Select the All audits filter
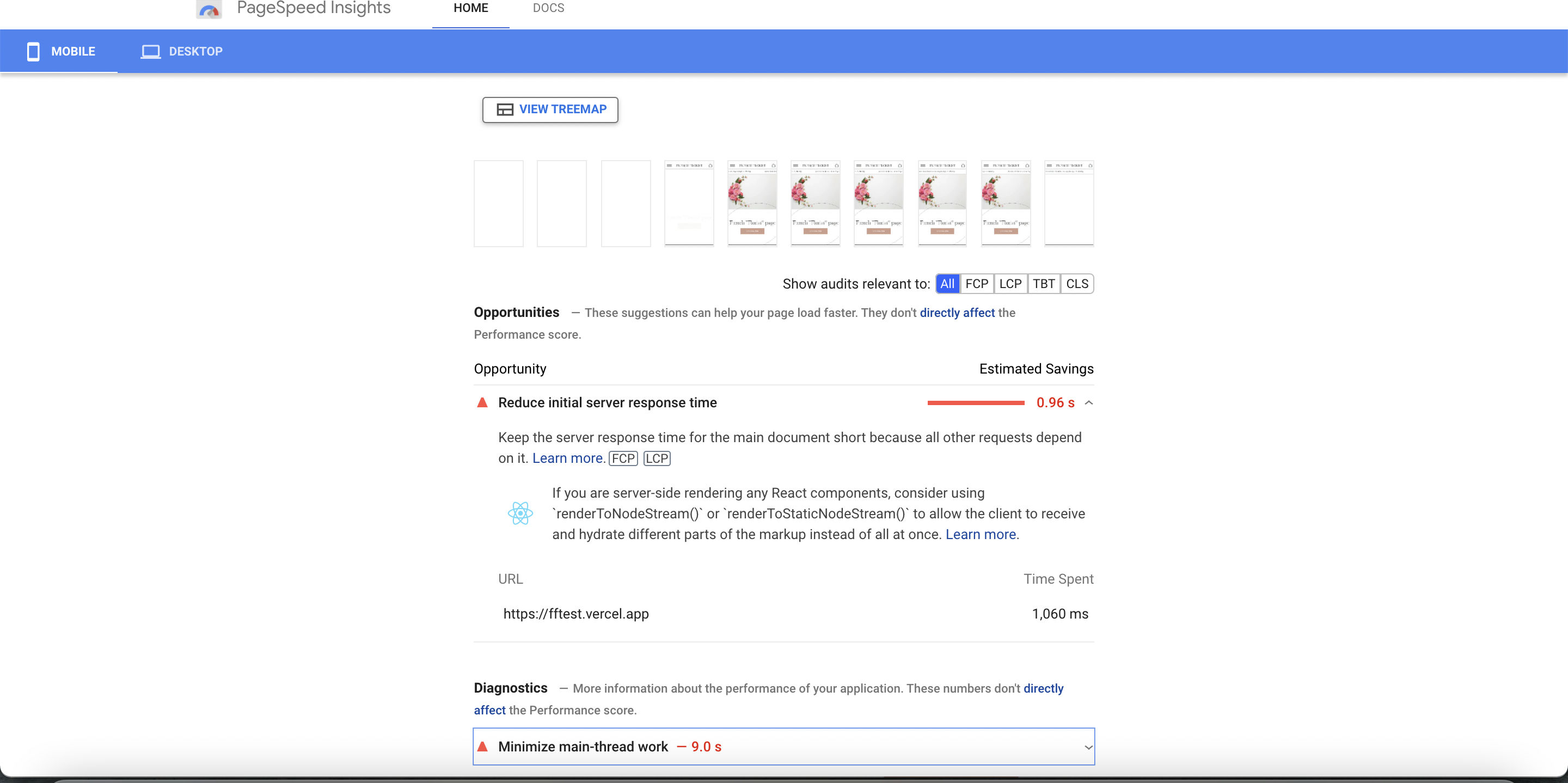 pos(947,284)
